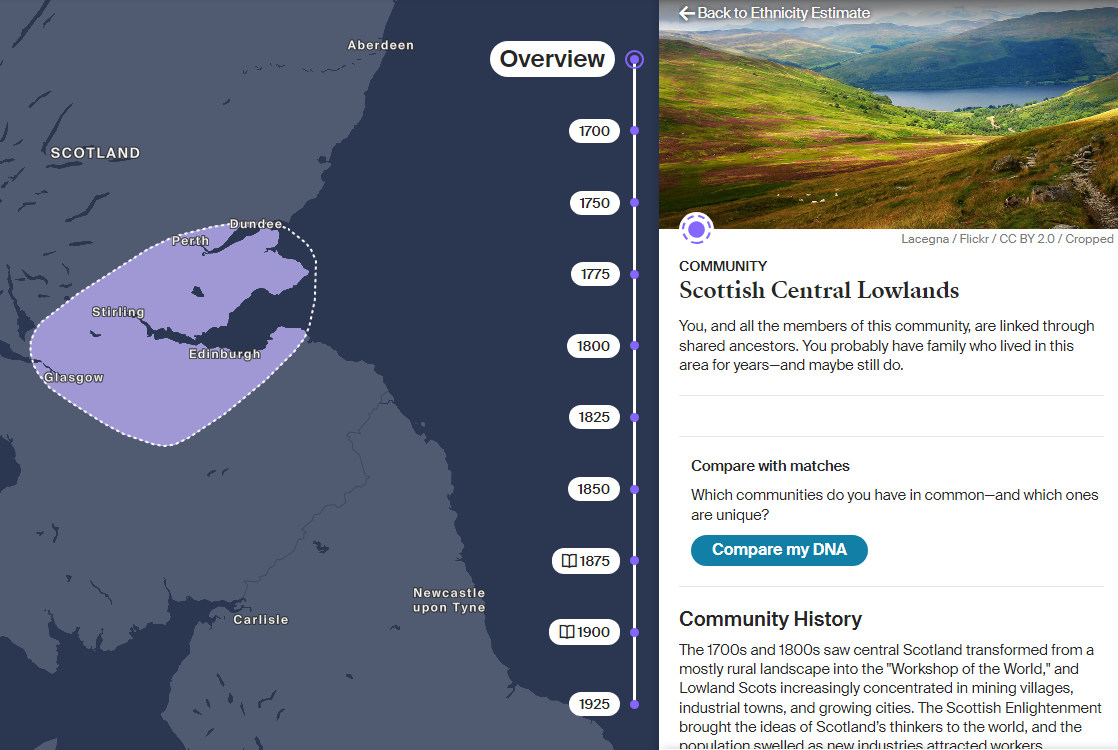Select the 1775 timeline label
The height and width of the screenshot is (750, 1118).
coord(595,274)
